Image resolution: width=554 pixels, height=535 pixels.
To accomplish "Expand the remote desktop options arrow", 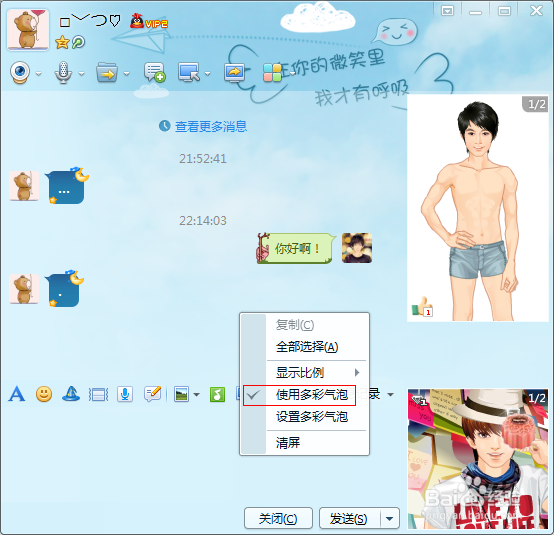I will 207,74.
